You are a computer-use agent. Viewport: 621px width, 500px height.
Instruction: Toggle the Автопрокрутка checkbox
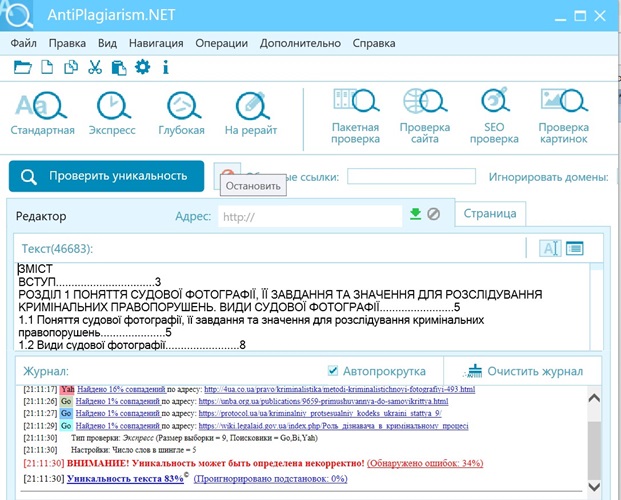coord(333,371)
